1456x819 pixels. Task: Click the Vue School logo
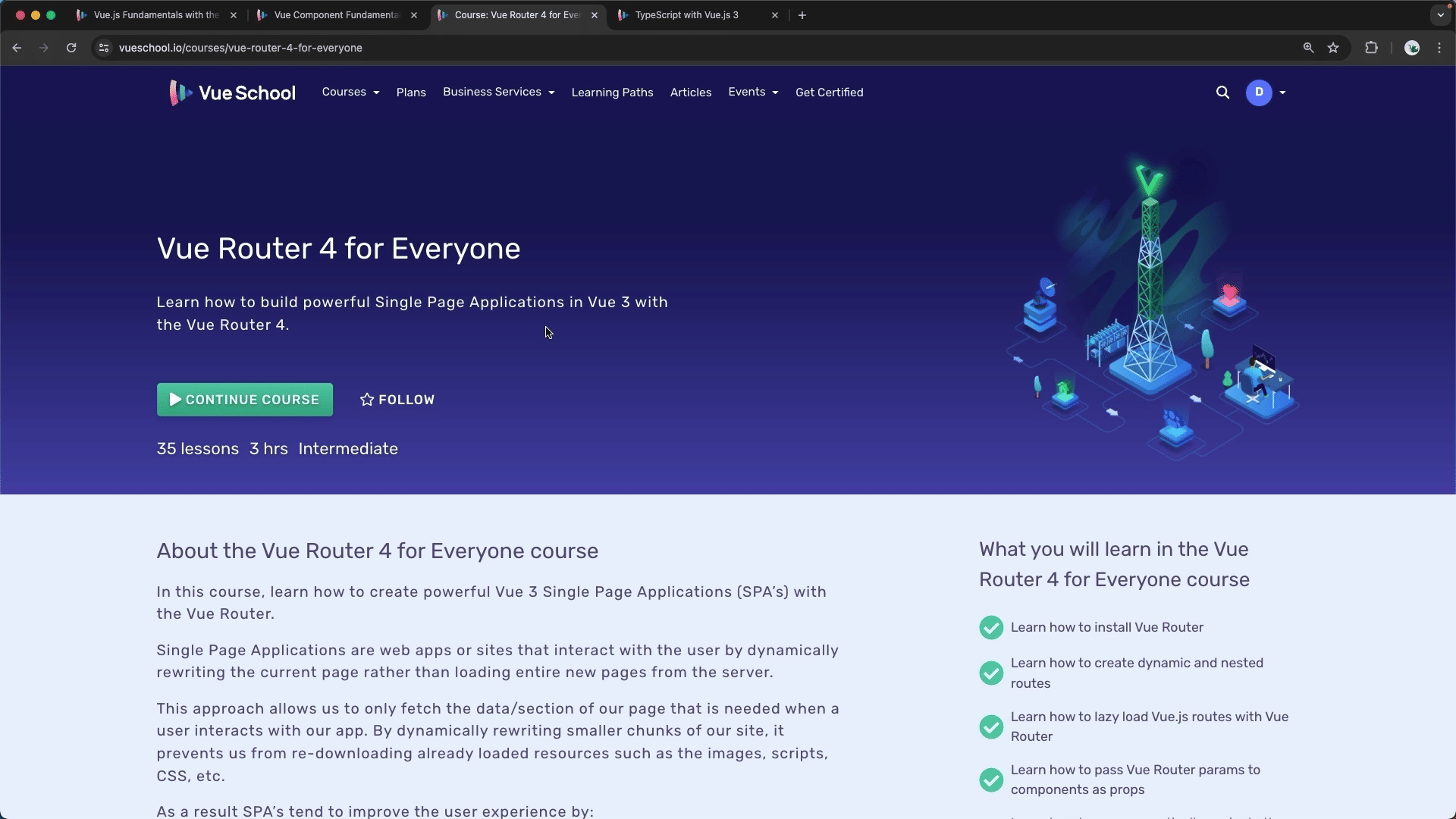pos(232,93)
